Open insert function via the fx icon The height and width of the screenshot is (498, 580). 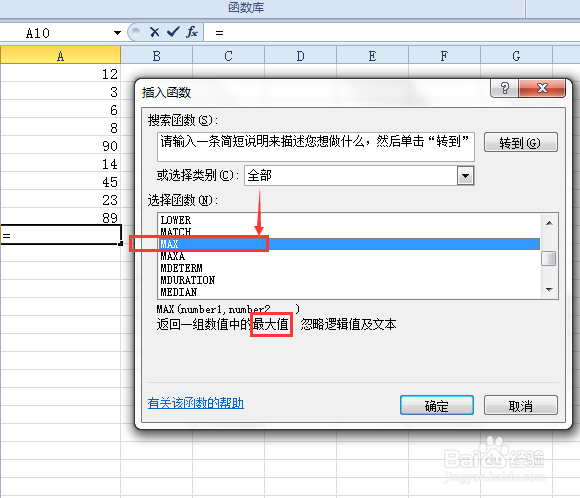[192, 32]
